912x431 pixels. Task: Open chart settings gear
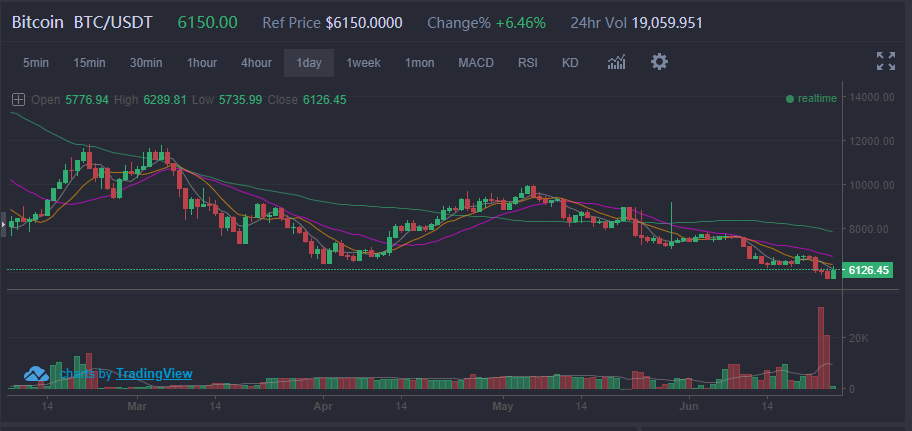pyautogui.click(x=659, y=62)
